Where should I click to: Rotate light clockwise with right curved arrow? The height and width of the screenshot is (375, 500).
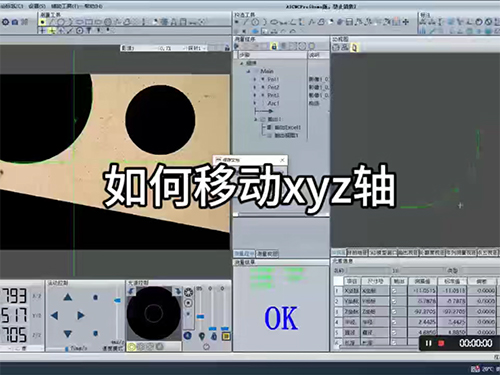pyautogui.click(x=177, y=291)
